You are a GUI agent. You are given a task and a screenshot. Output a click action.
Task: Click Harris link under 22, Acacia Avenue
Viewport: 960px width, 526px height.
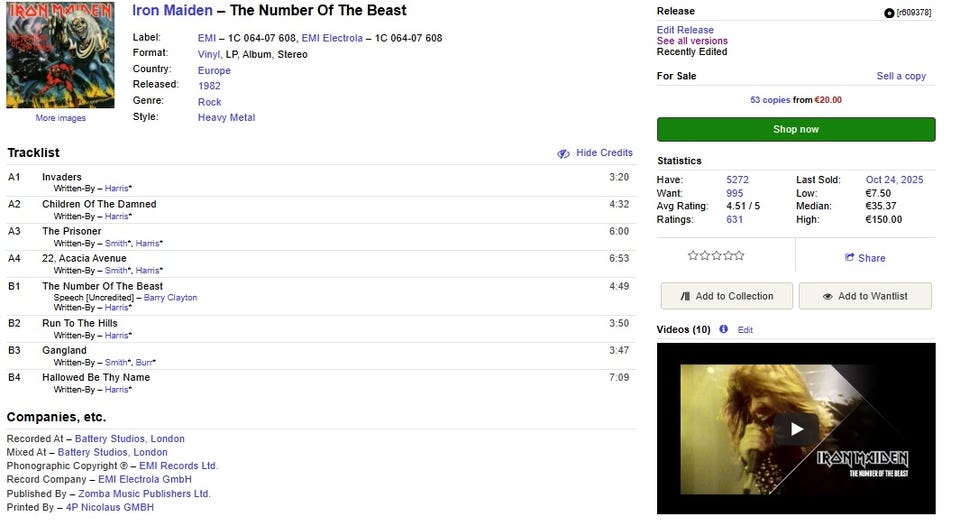(x=148, y=271)
